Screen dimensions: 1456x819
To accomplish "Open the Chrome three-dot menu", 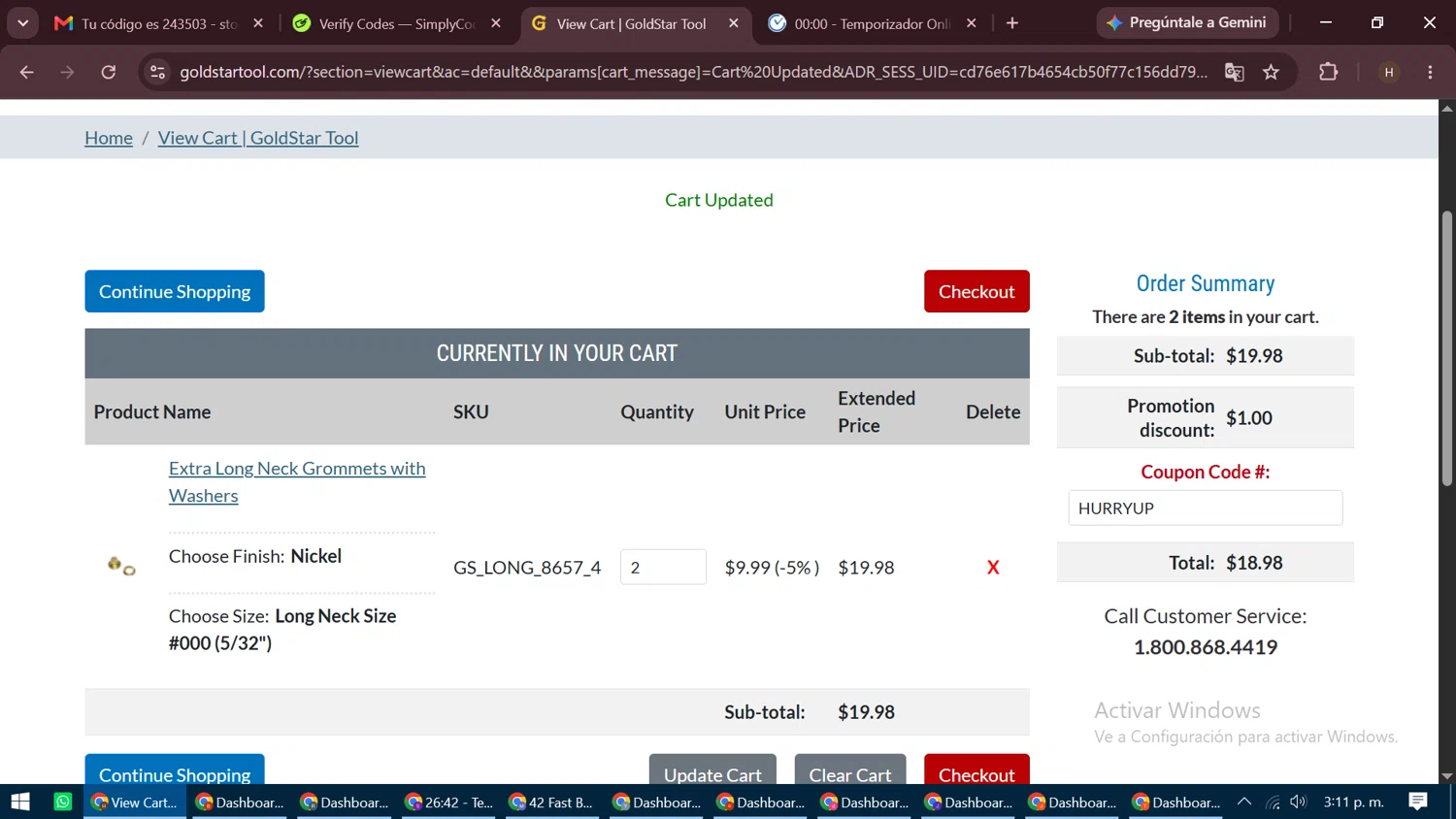I will click(1430, 72).
